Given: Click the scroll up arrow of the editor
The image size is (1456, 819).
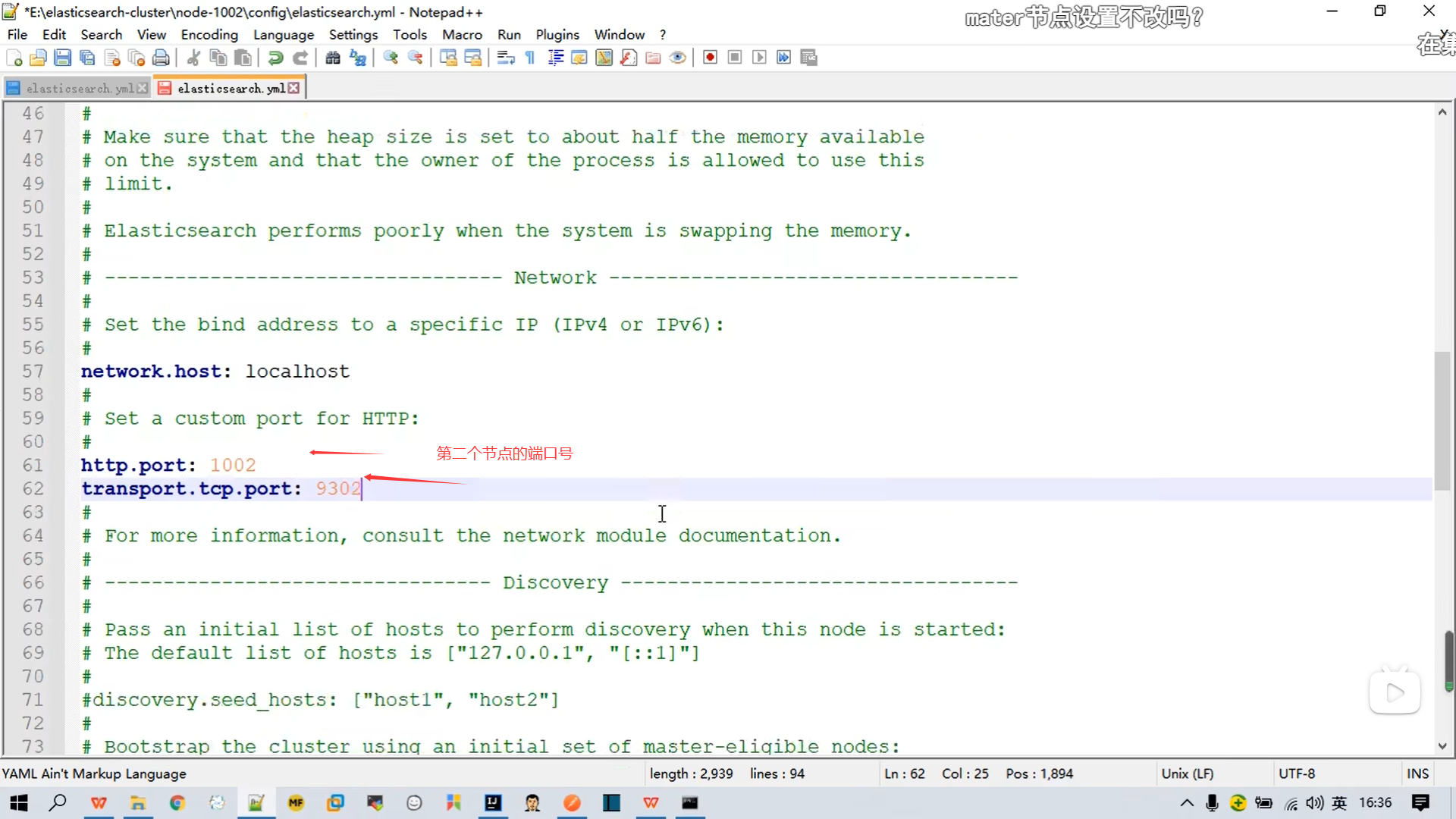Looking at the screenshot, I should [1442, 112].
